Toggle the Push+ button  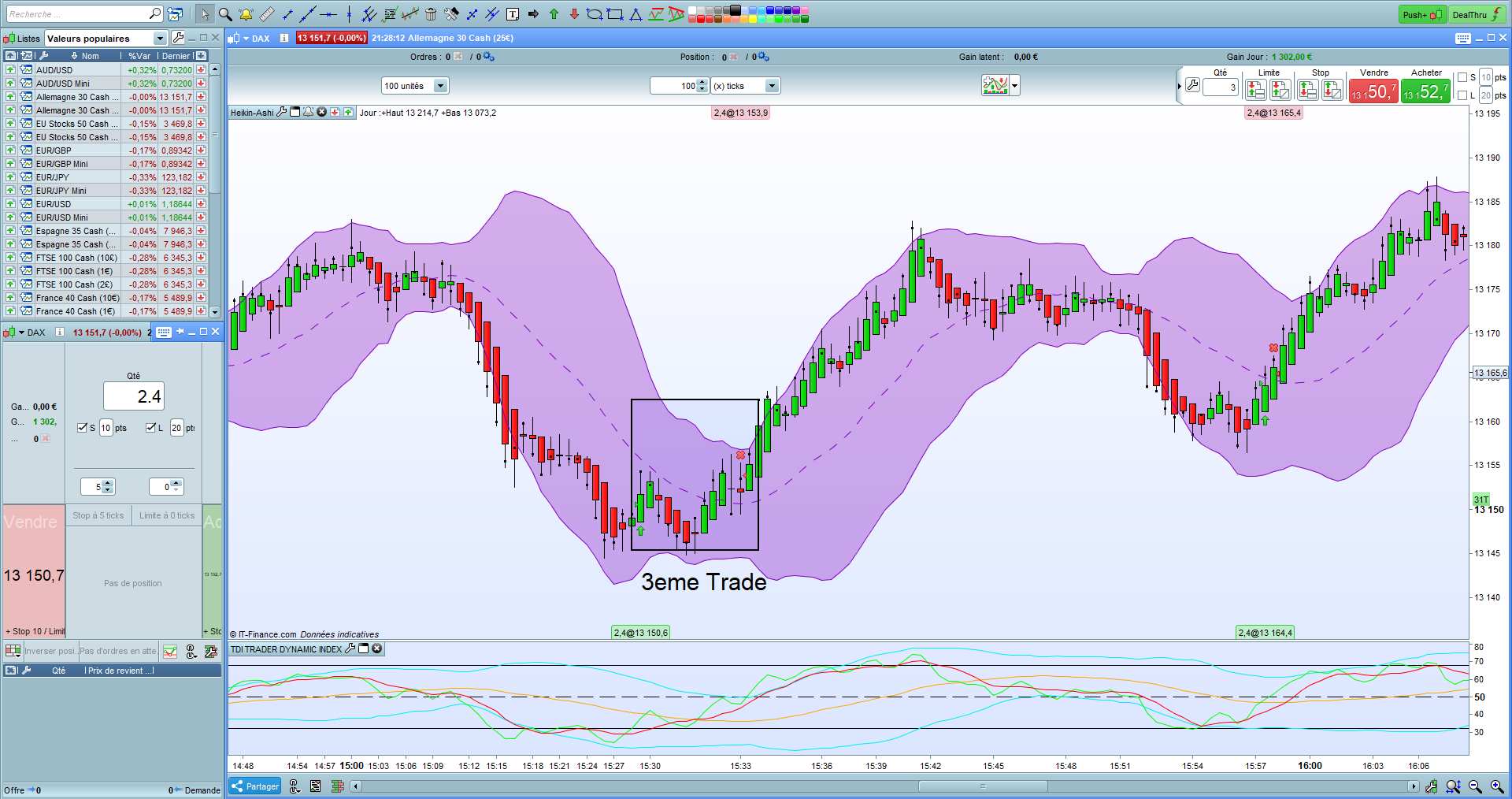click(x=1422, y=14)
